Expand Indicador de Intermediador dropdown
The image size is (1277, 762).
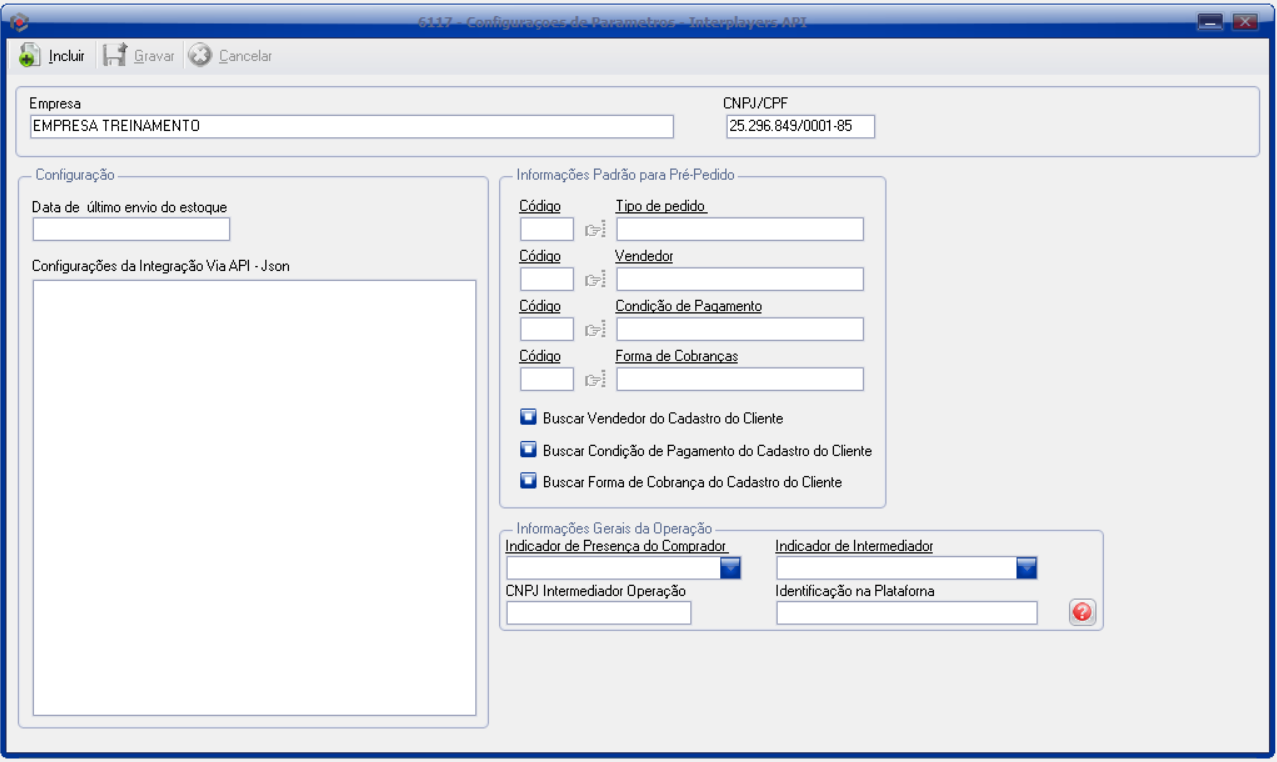pyautogui.click(x=1026, y=568)
